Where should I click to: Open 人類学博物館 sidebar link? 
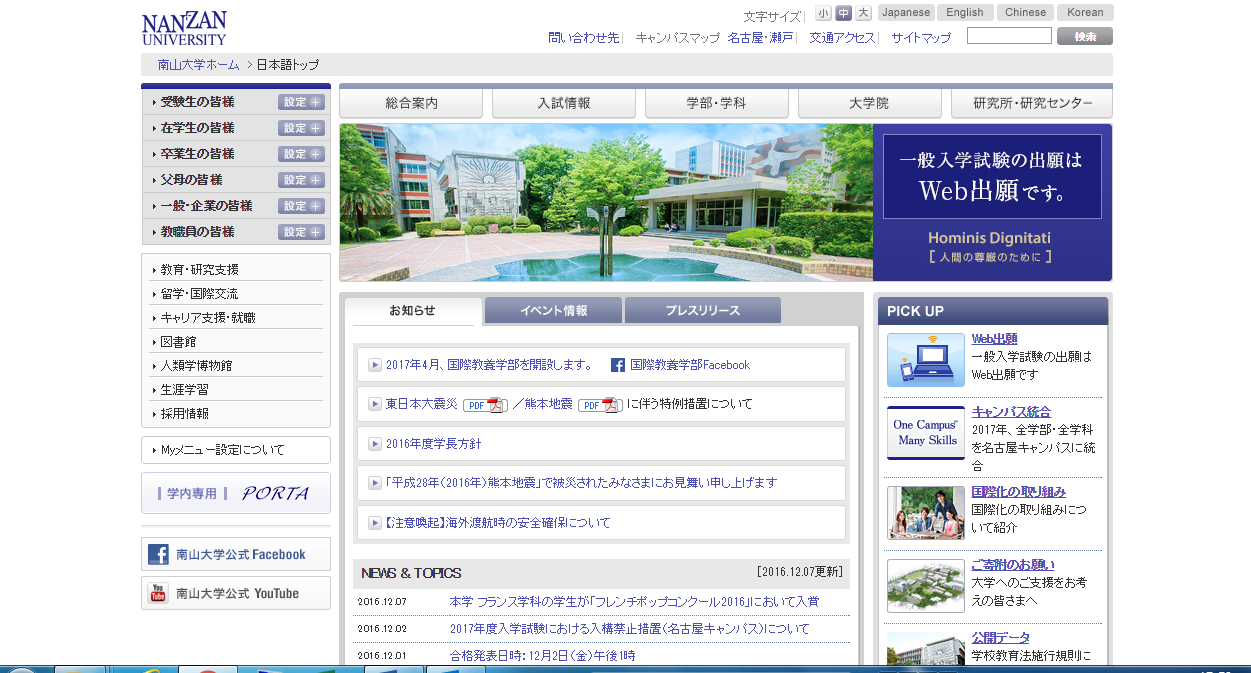(x=196, y=366)
